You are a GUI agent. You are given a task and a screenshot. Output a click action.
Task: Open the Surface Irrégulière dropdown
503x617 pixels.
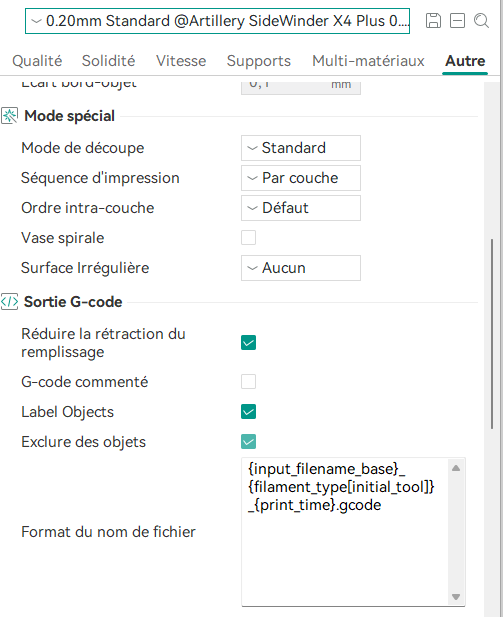pyautogui.click(x=301, y=268)
